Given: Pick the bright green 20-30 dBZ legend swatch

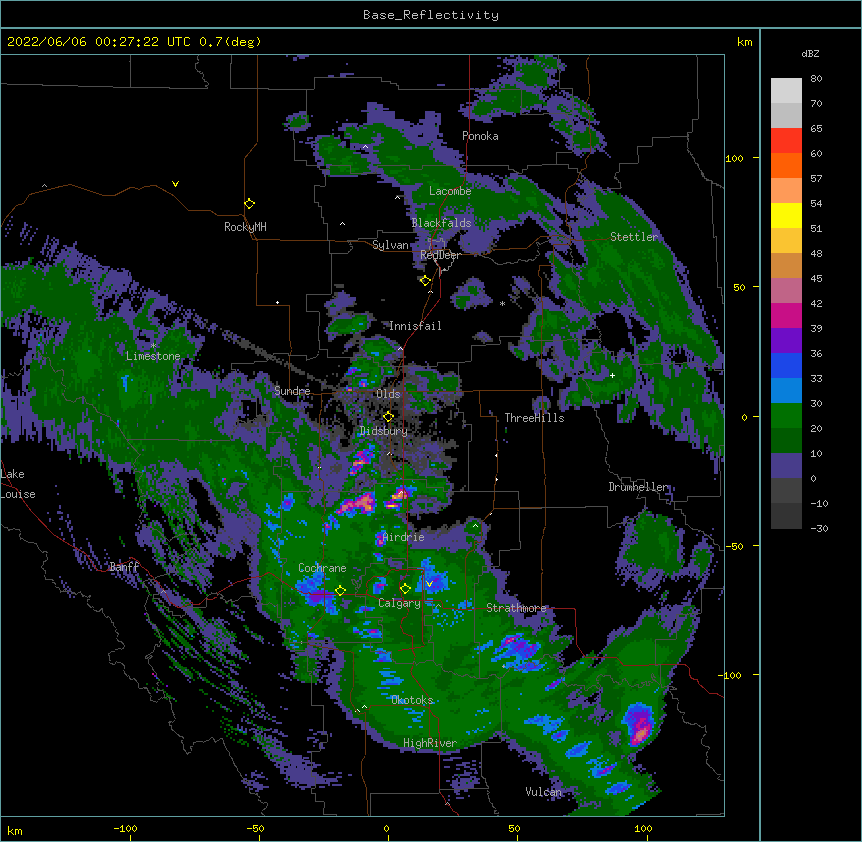Looking at the screenshot, I should (786, 416).
